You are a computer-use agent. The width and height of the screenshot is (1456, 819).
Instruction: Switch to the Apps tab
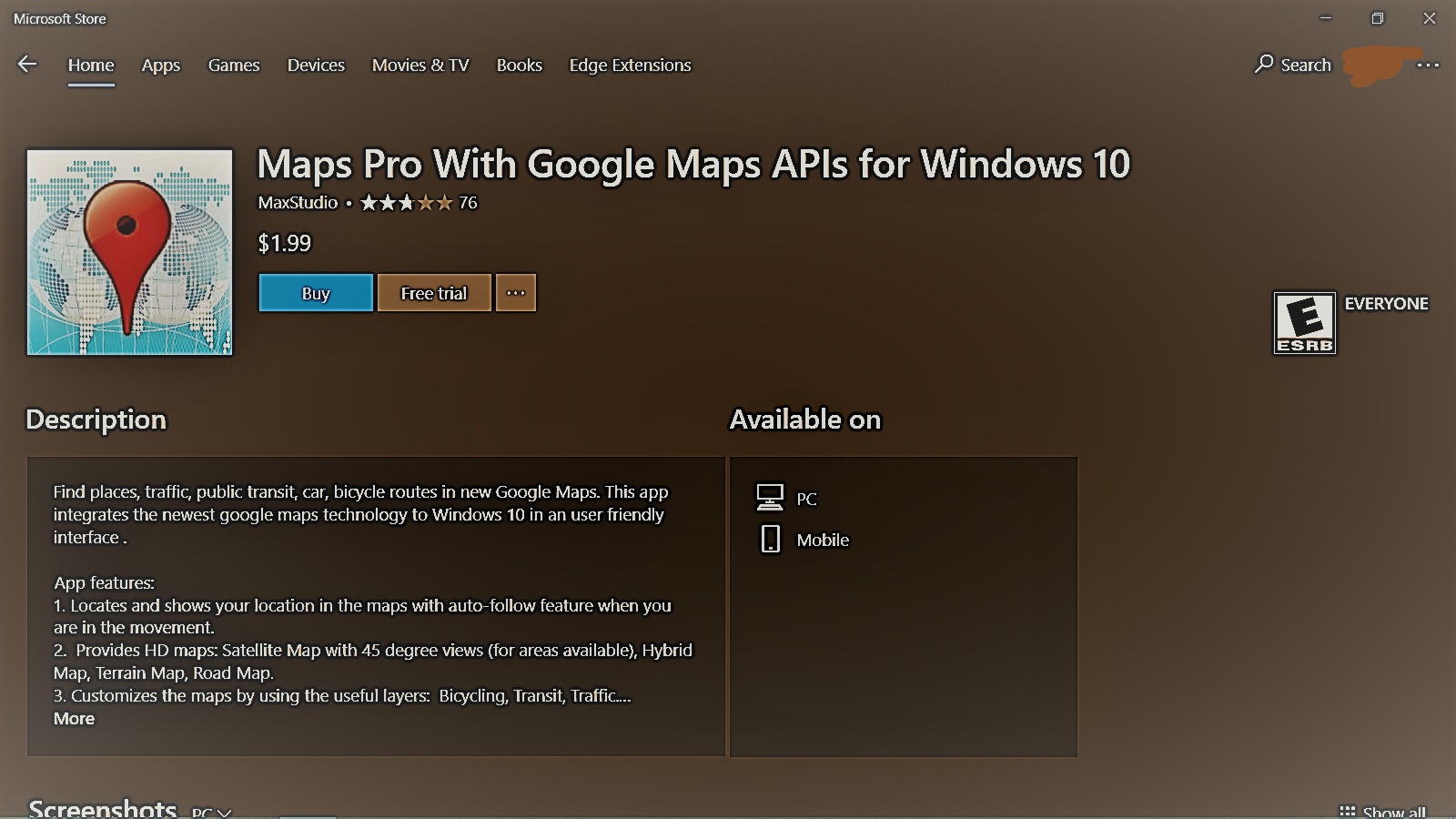point(161,66)
